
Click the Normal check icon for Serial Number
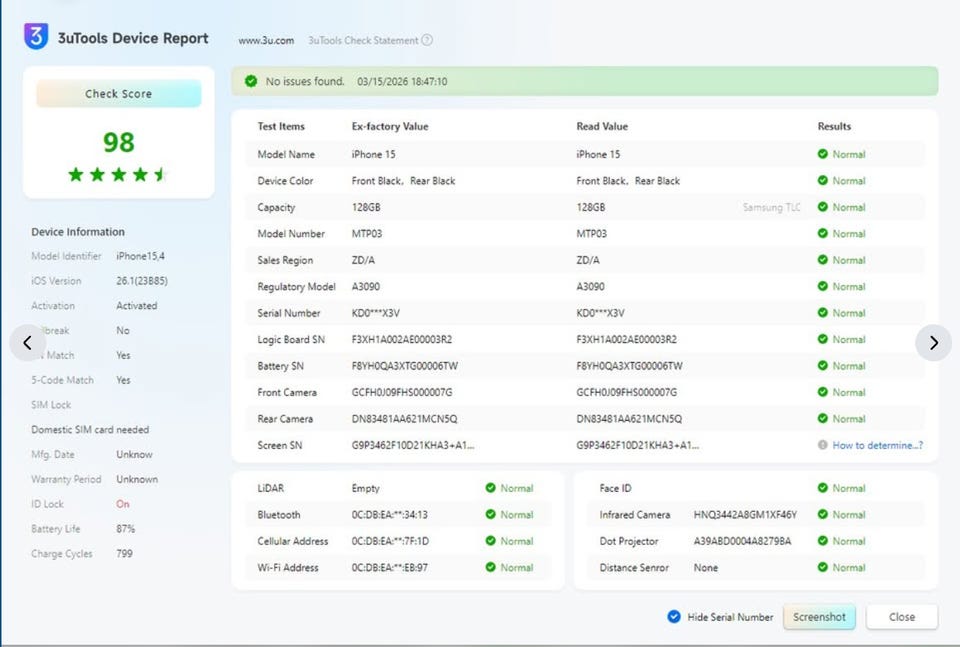[822, 313]
